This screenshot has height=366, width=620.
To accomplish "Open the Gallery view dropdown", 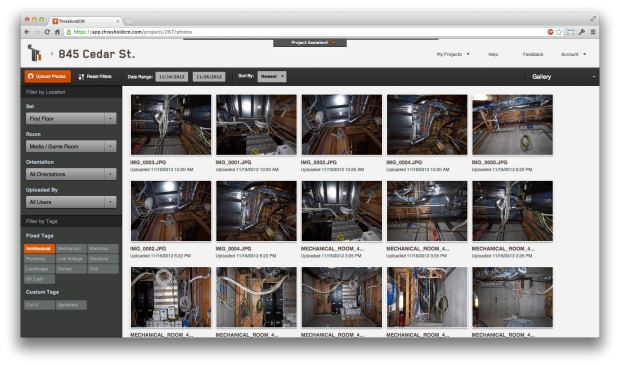I will pyautogui.click(x=562, y=77).
